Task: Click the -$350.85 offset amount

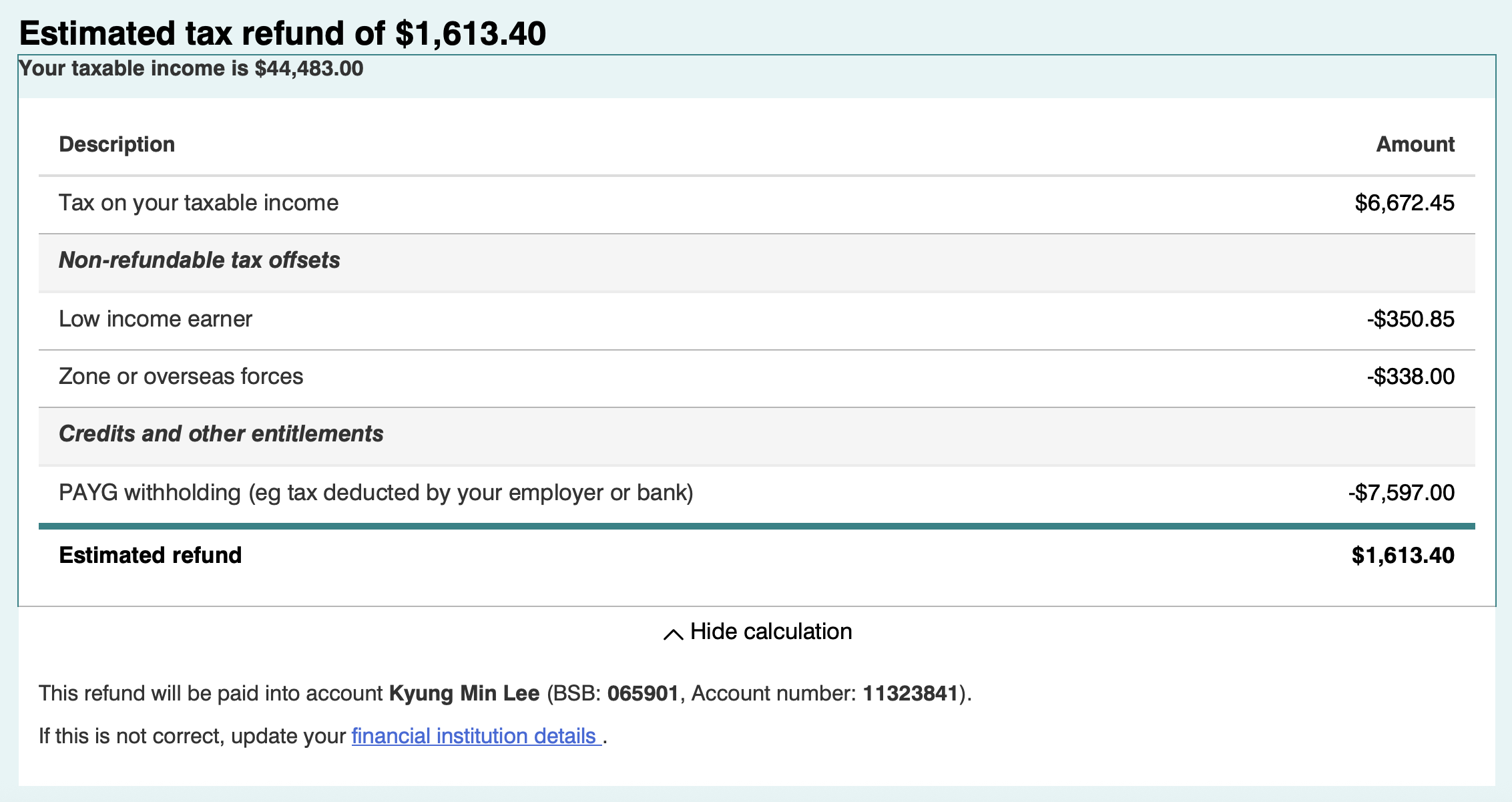Action: coord(1410,319)
